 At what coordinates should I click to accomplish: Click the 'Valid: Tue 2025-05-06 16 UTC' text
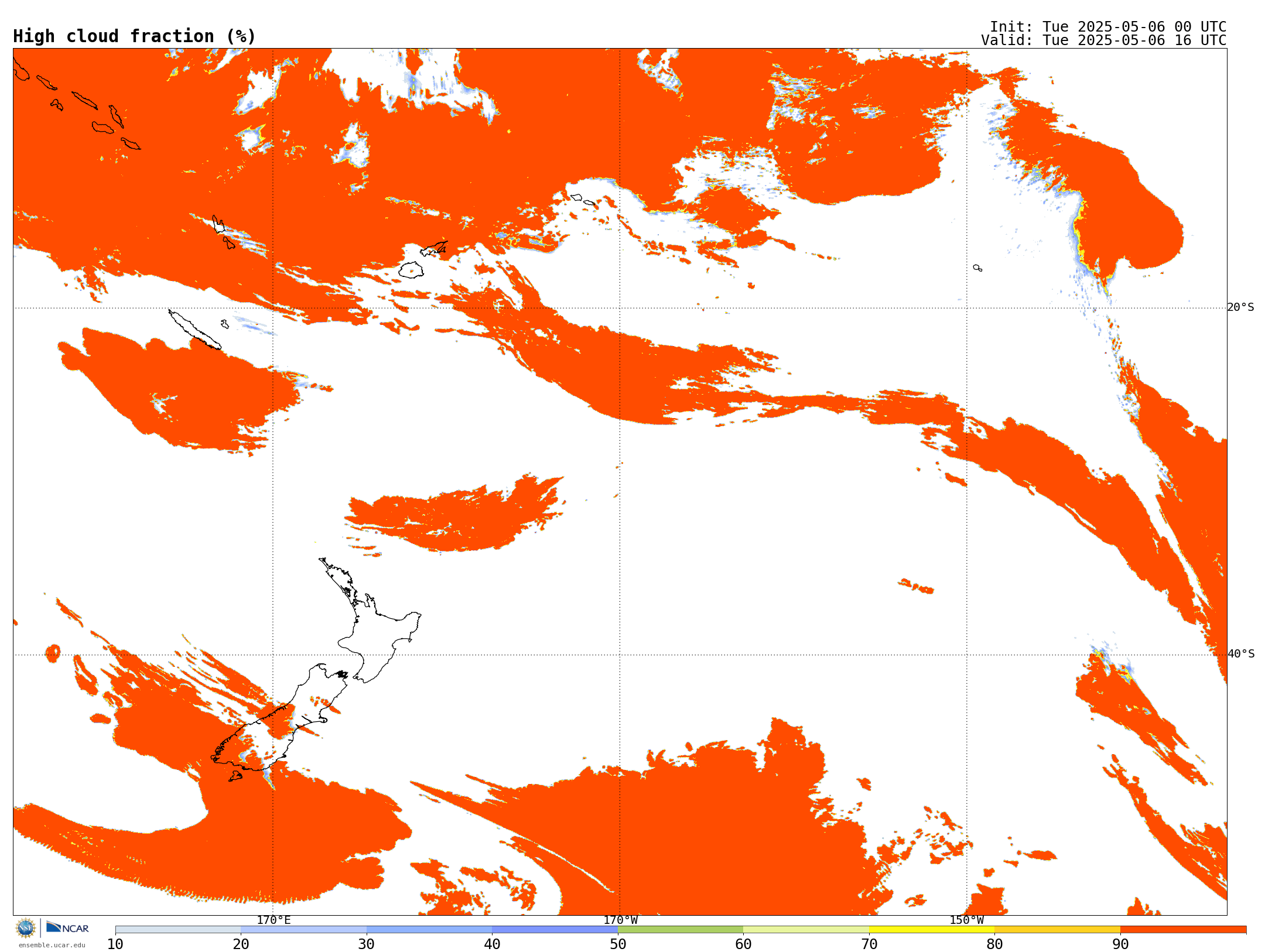(1104, 40)
